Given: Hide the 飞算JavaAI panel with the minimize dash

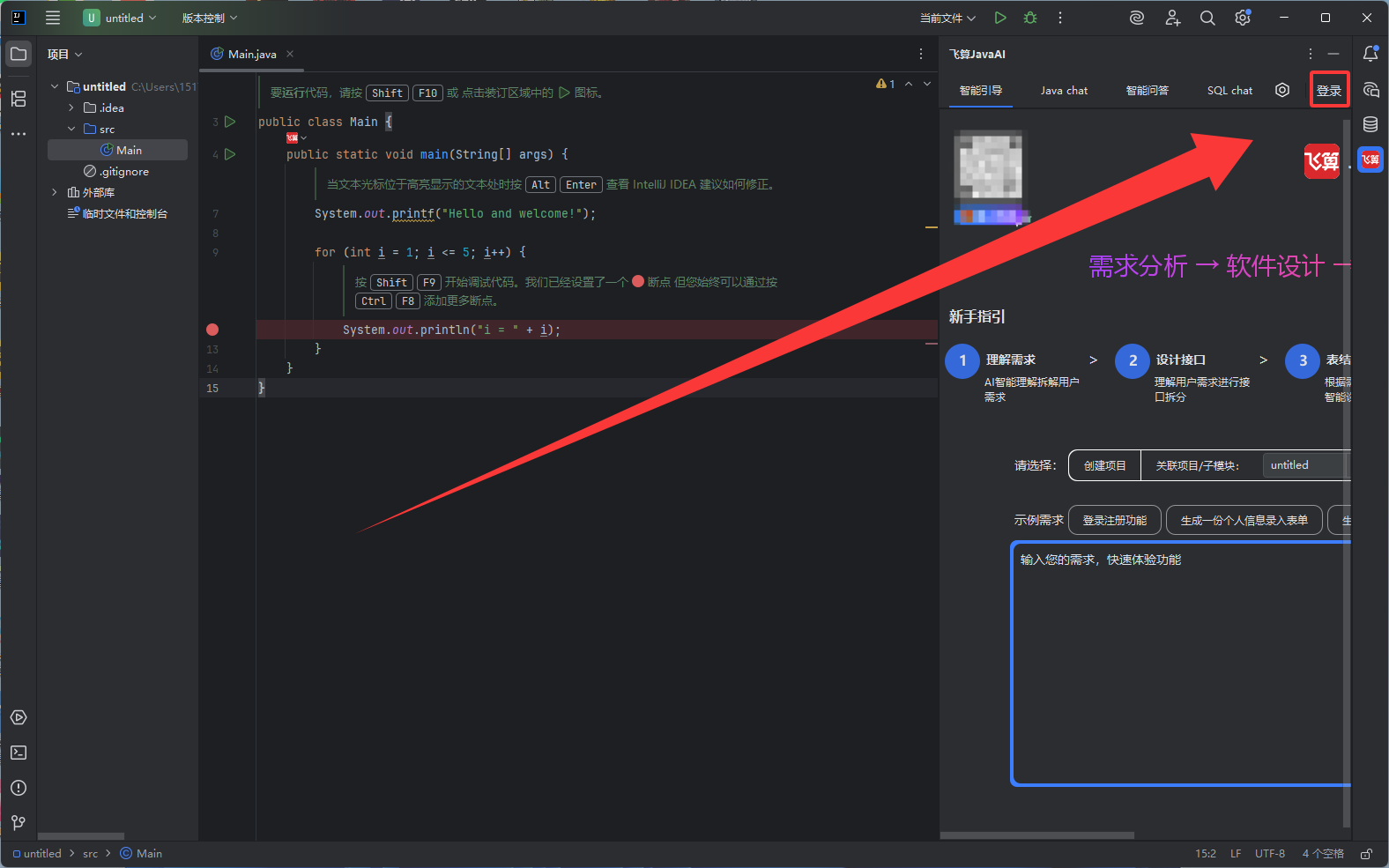Looking at the screenshot, I should (x=1333, y=54).
